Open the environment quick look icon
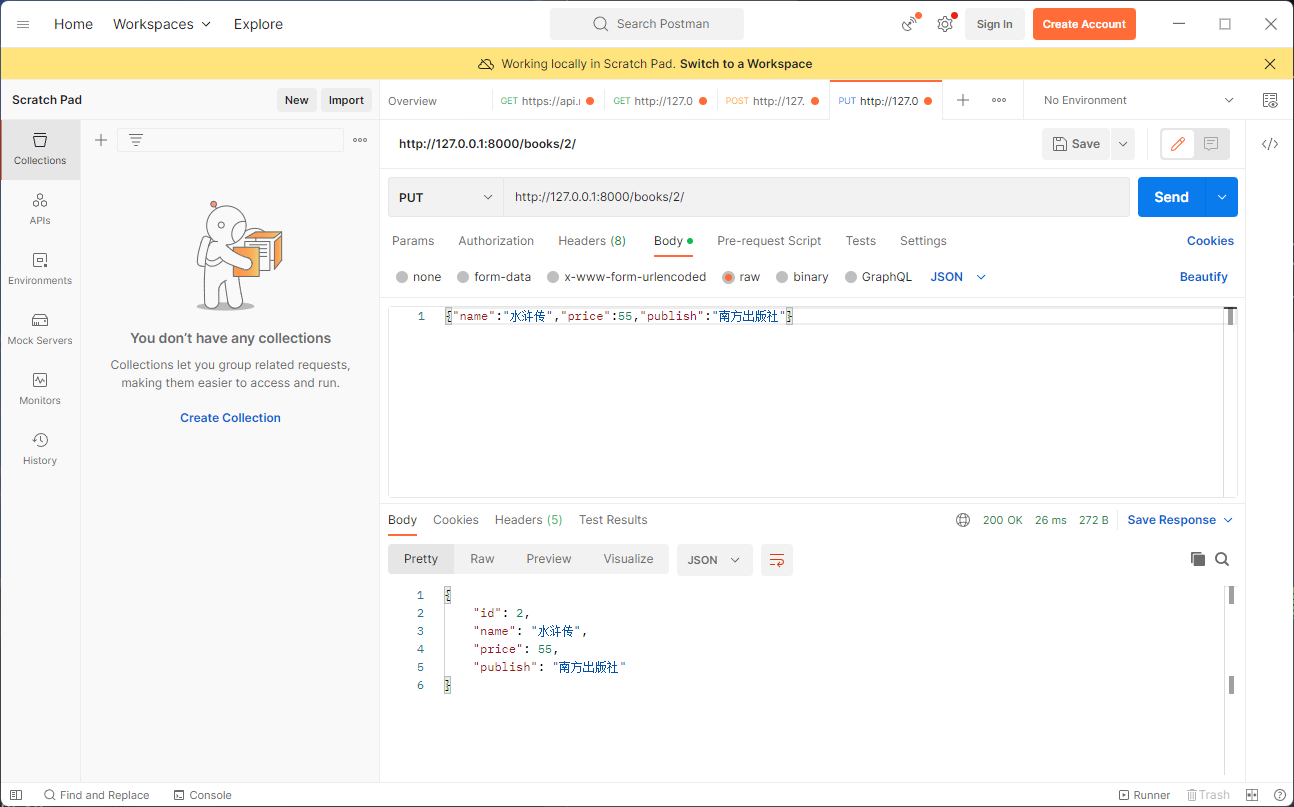The image size is (1294, 807). point(1270,100)
